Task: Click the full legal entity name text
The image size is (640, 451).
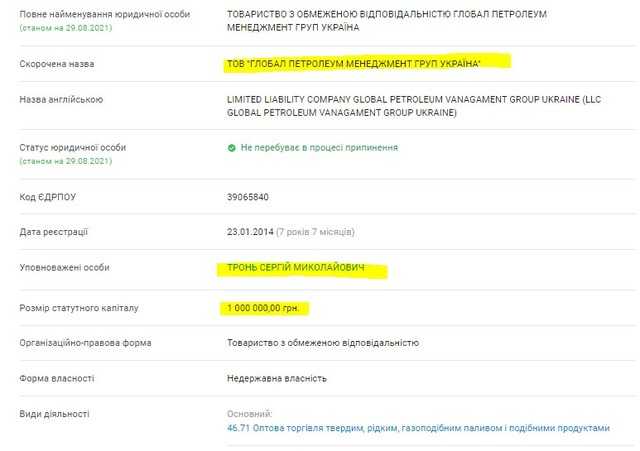Action: pyautogui.click(x=387, y=21)
